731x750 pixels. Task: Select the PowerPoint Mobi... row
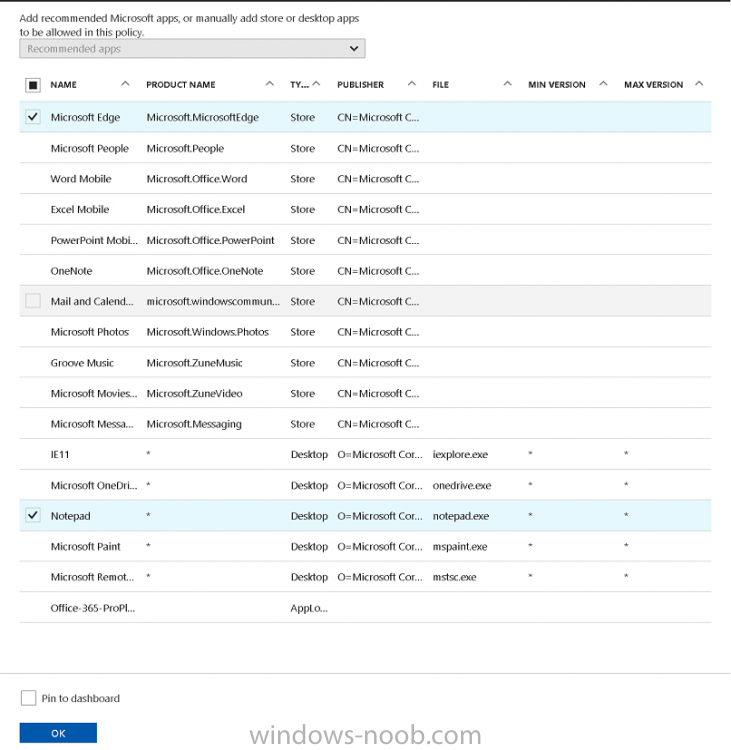coord(366,240)
